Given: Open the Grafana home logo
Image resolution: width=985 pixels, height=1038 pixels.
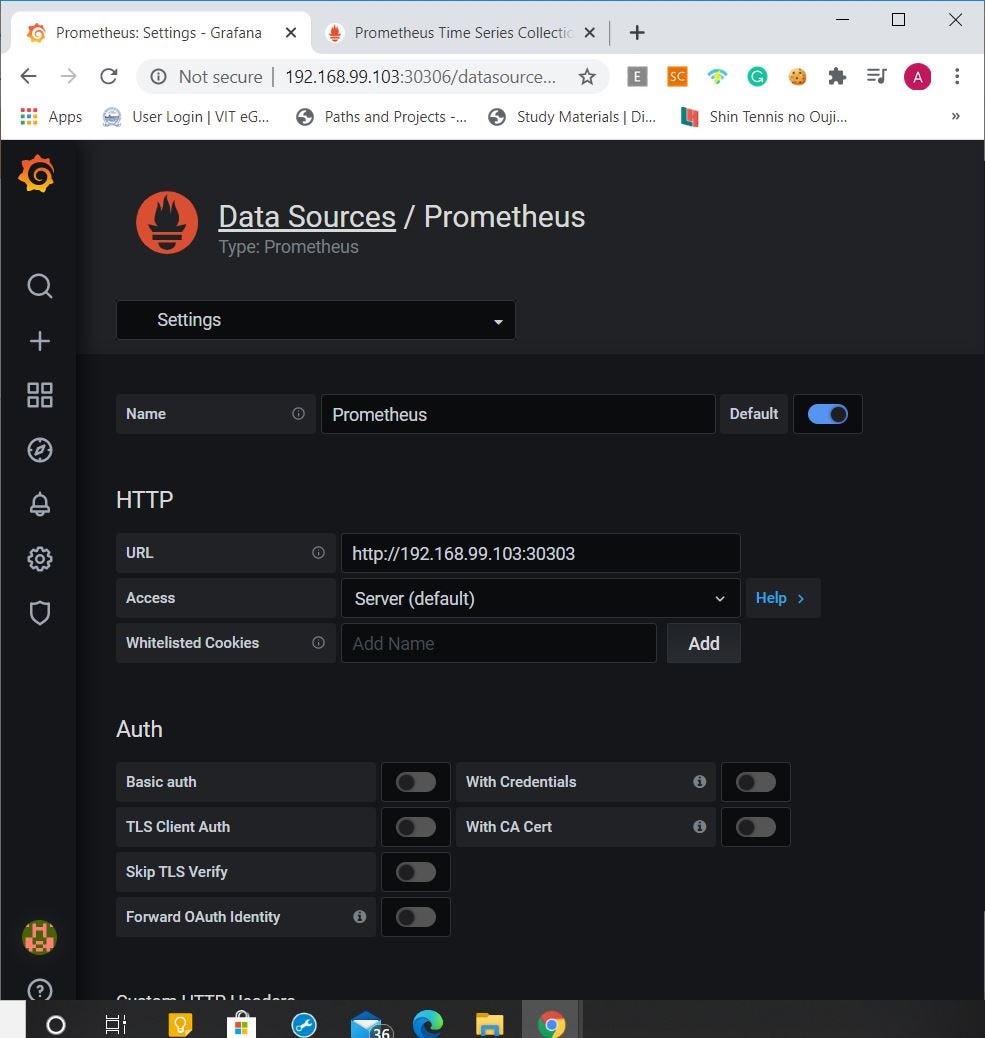Looking at the screenshot, I should coord(36,173).
